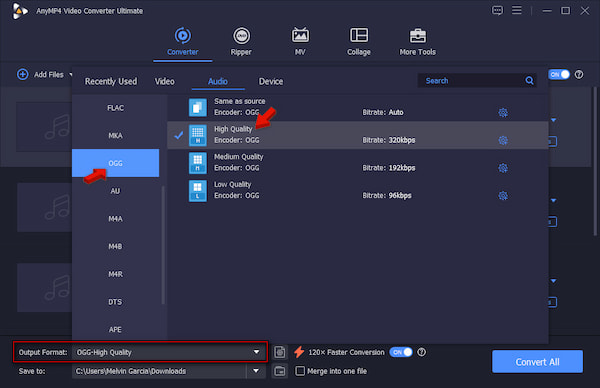Switch to Recently Used format tab

point(111,82)
